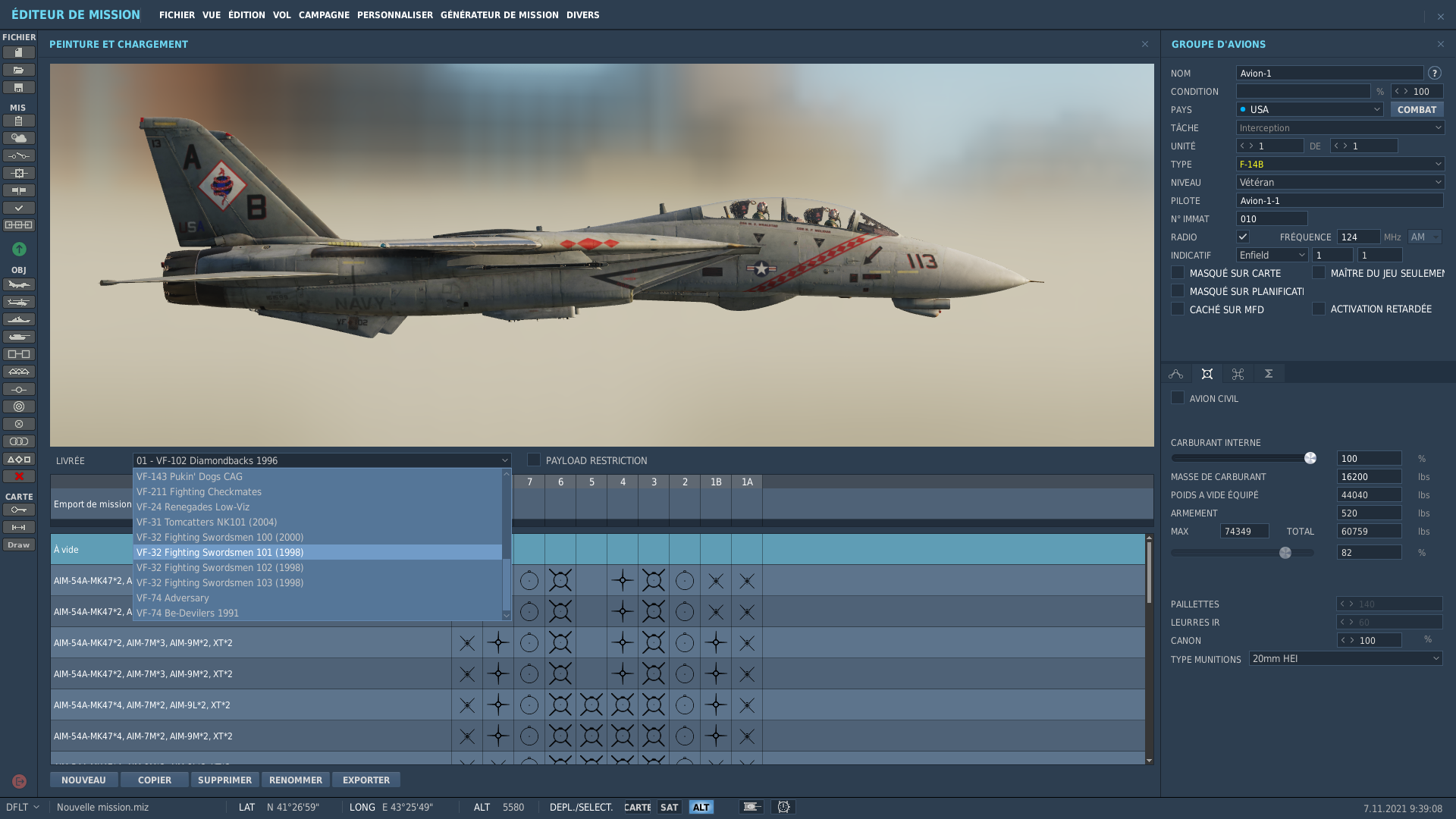Select the airplane group placement tool

pos(19,284)
